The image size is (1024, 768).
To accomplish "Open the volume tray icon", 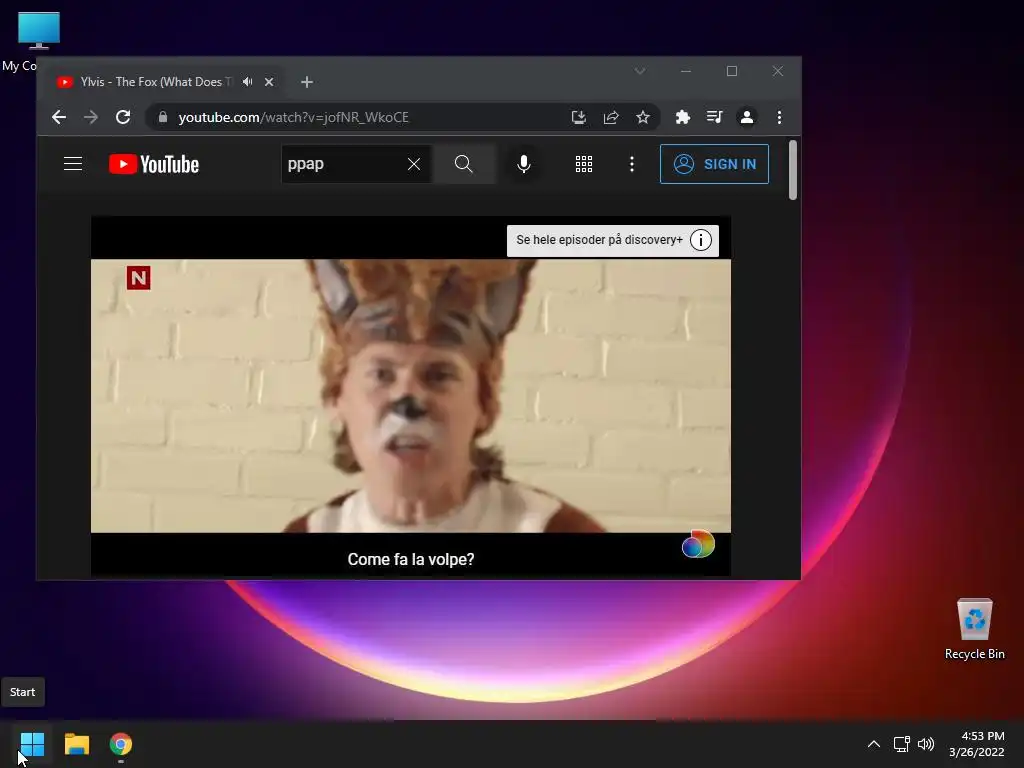I will (x=926, y=744).
